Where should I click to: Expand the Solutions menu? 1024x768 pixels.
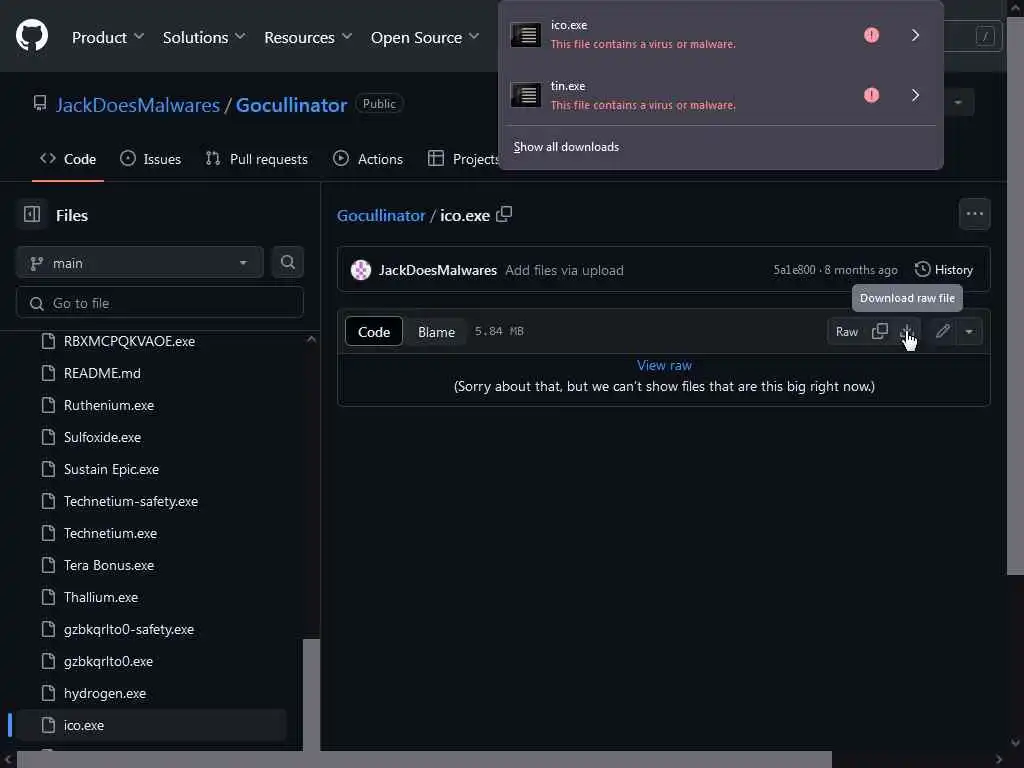coord(204,37)
